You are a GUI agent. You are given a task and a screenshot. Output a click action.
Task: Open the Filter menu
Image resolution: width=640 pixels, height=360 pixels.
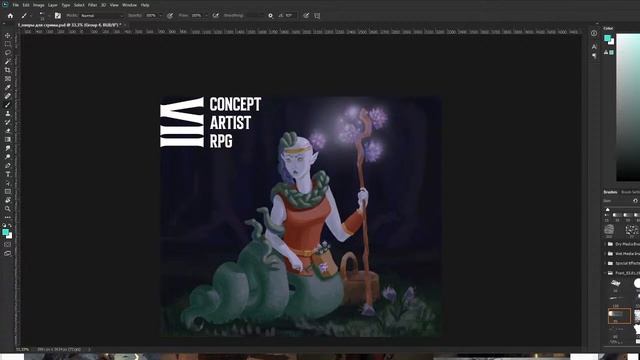click(93, 5)
